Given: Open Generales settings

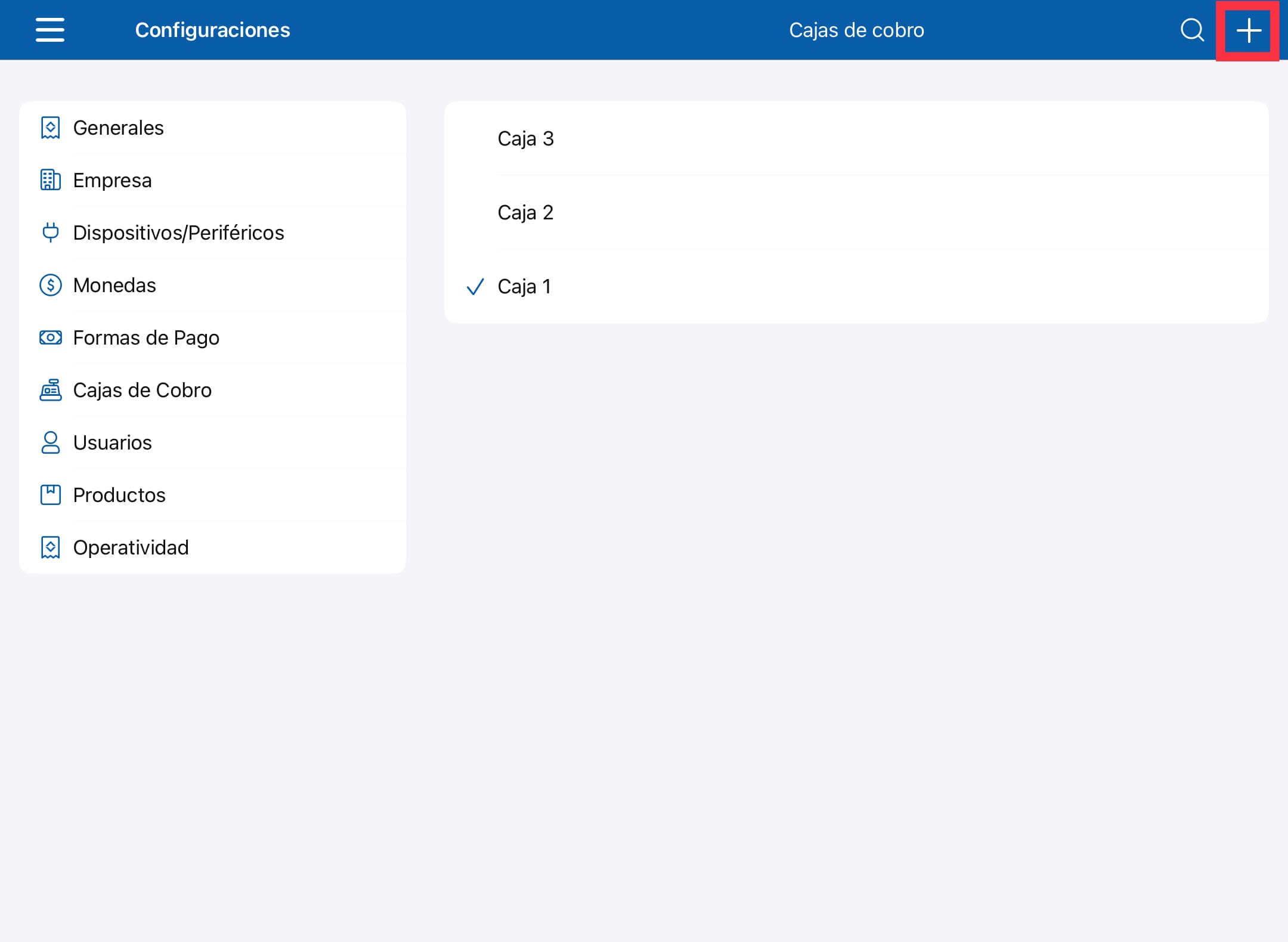Looking at the screenshot, I should [x=213, y=128].
